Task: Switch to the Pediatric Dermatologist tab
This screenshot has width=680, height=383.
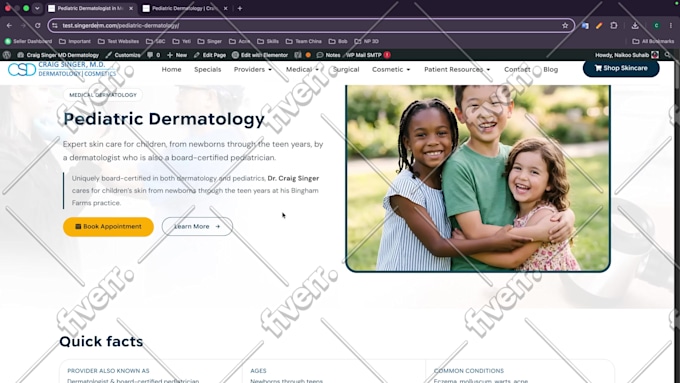Action: 91,8
